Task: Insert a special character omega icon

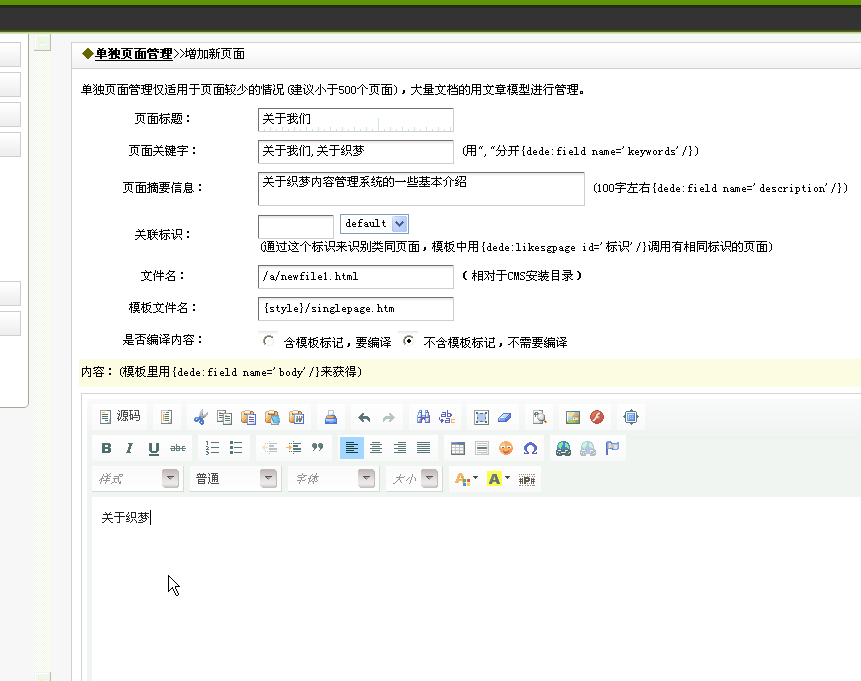Action: tap(530, 448)
